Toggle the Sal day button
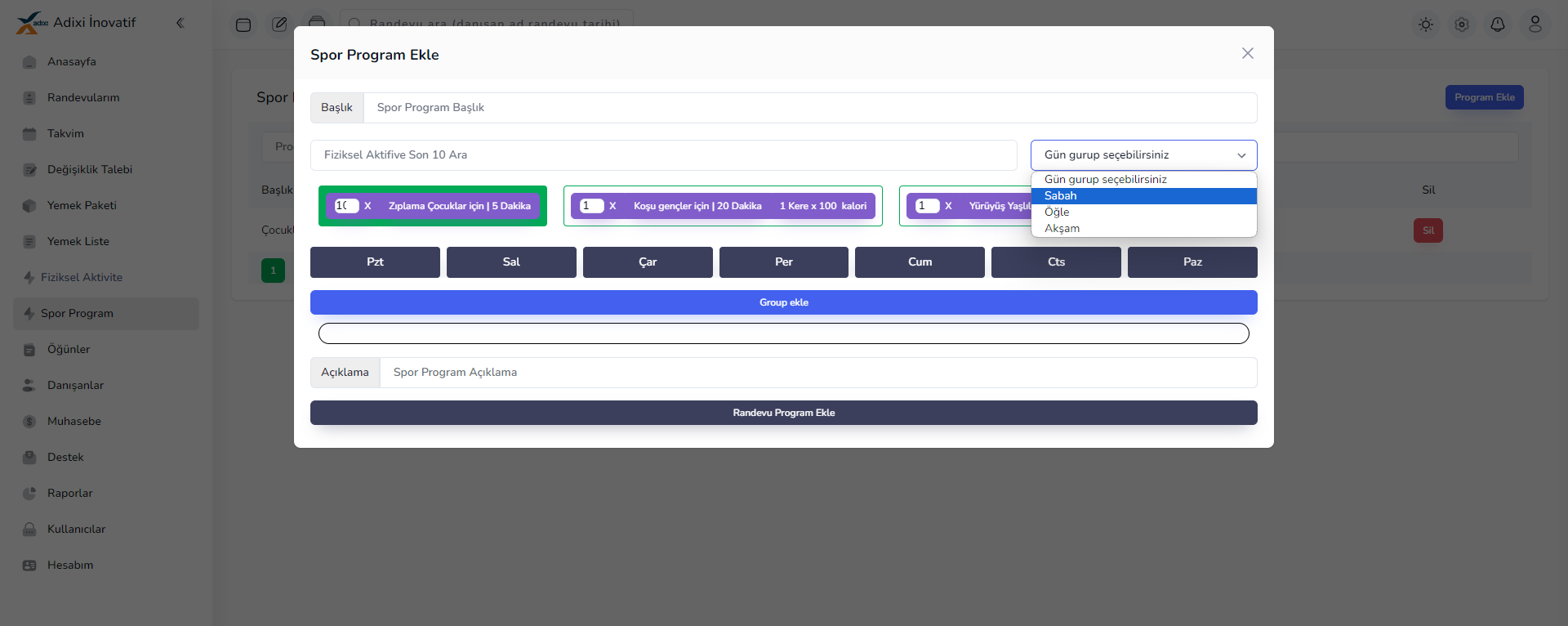 tap(511, 262)
